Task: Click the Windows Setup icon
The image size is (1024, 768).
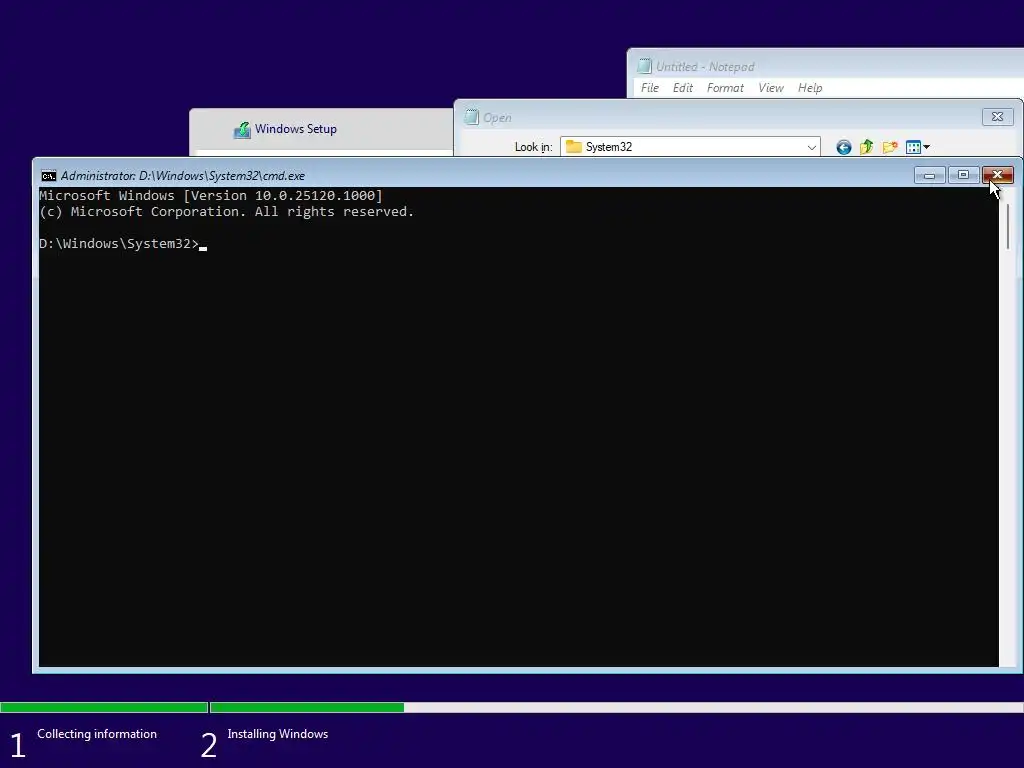Action: (x=242, y=129)
